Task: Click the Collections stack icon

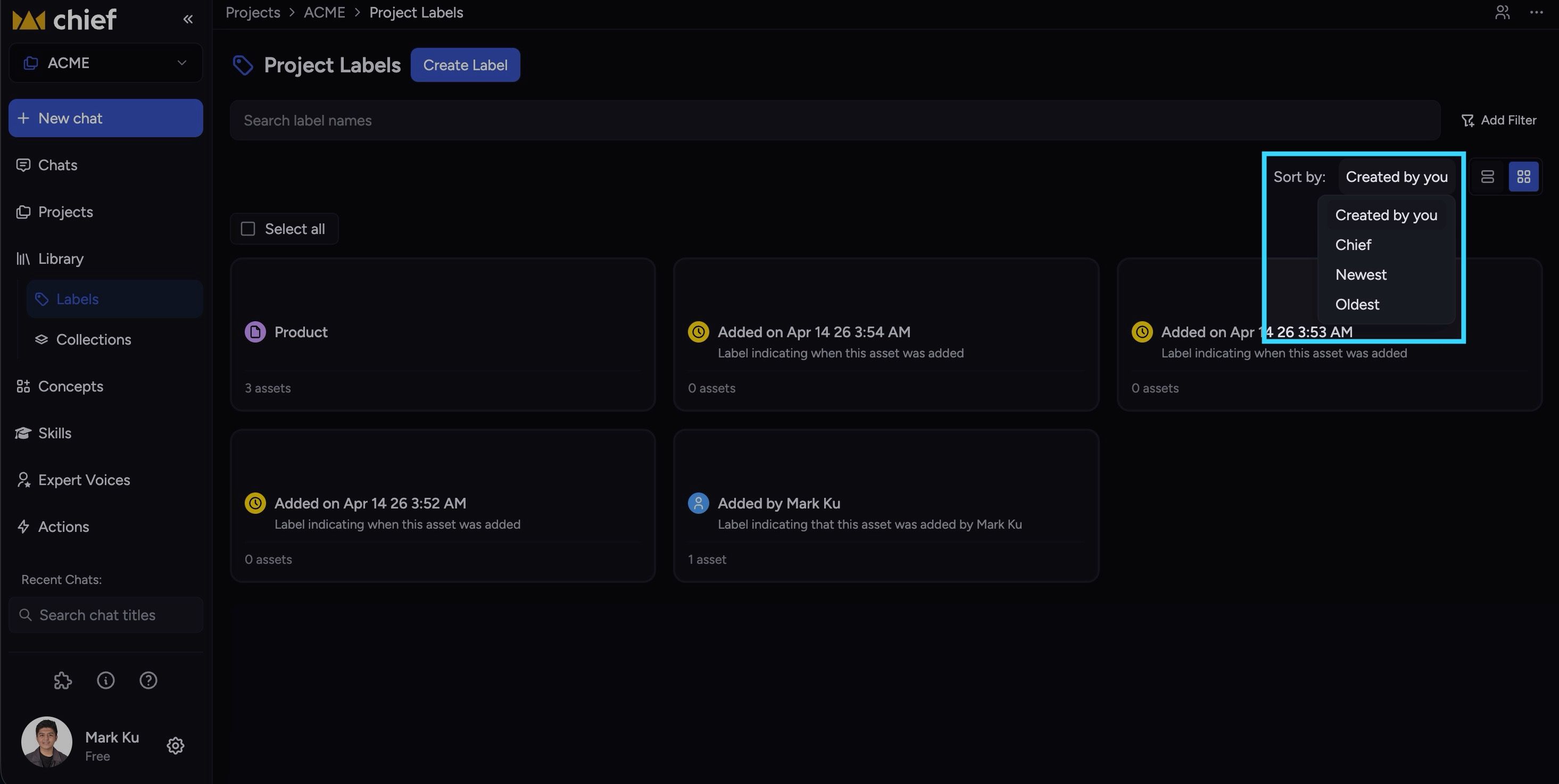Action: (x=41, y=339)
